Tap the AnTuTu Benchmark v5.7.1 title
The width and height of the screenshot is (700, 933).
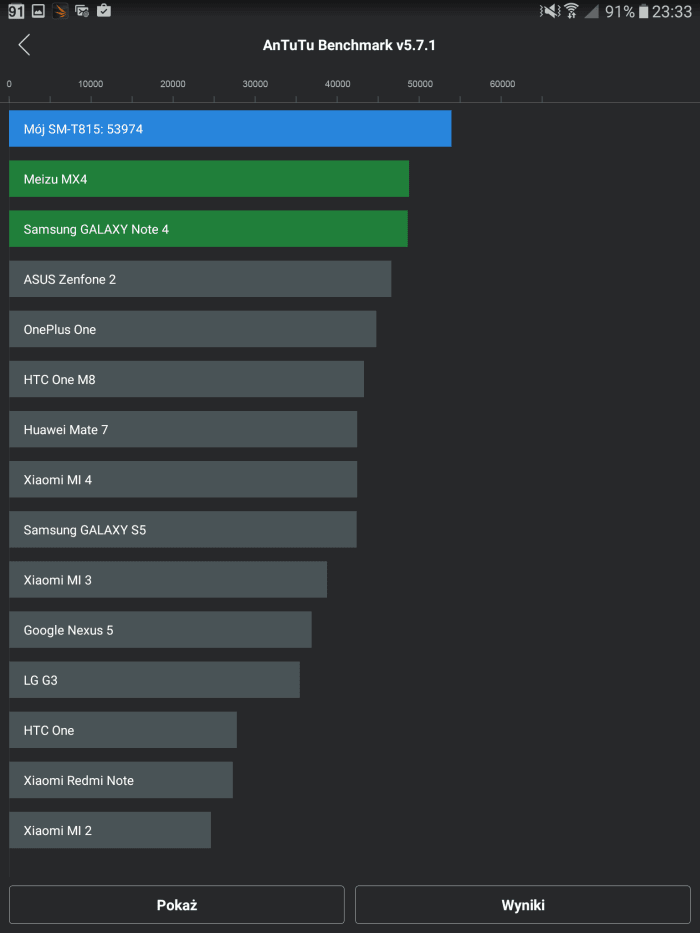(349, 45)
